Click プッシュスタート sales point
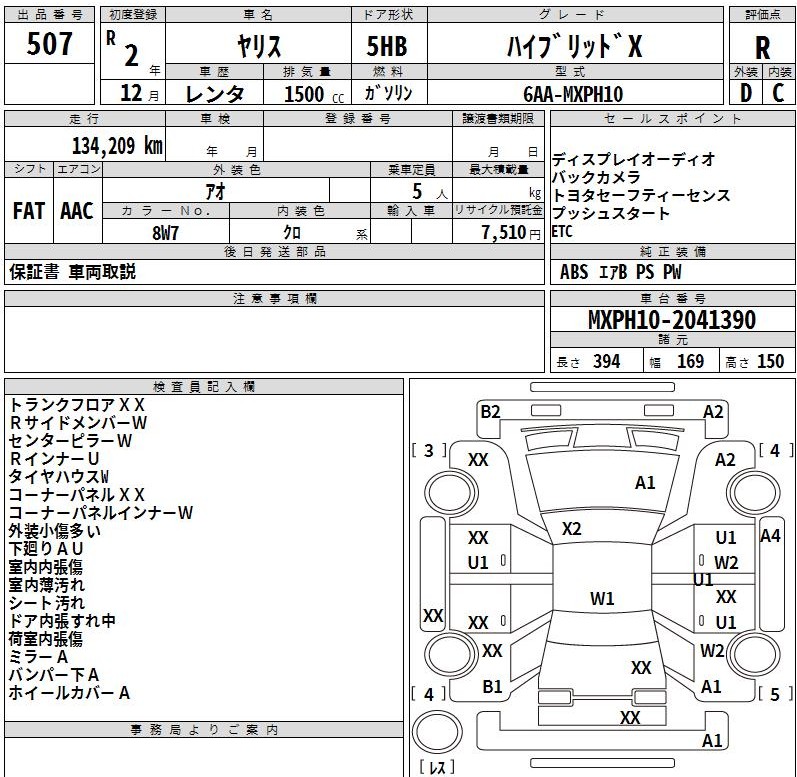 (611, 213)
